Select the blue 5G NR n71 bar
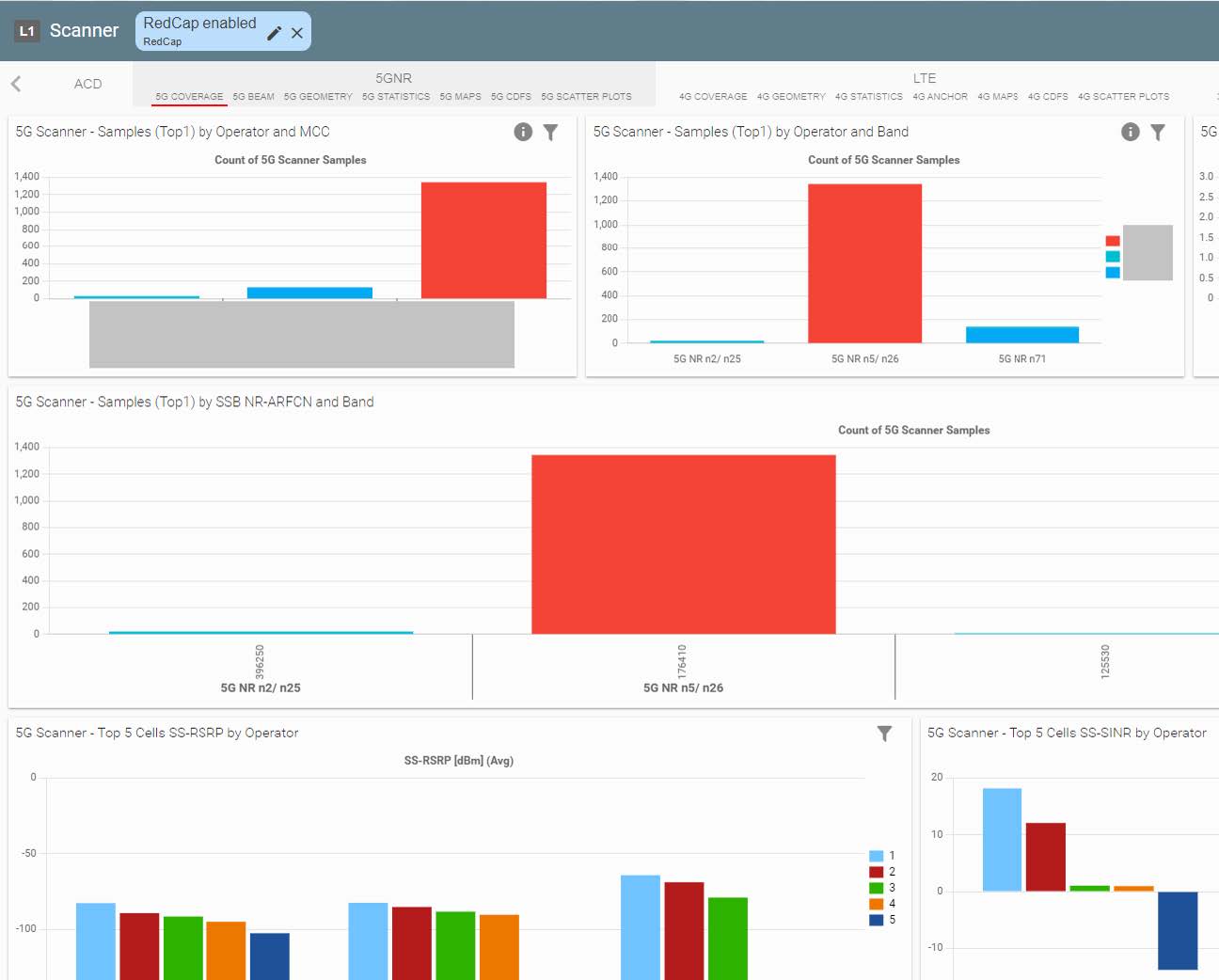The image size is (1219, 980). pos(1021,335)
